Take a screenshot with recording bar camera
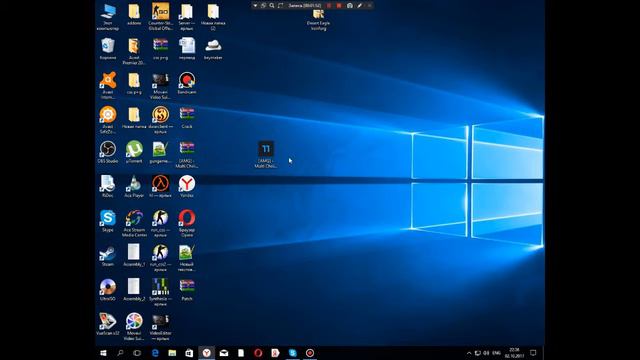 [x=350, y=6]
